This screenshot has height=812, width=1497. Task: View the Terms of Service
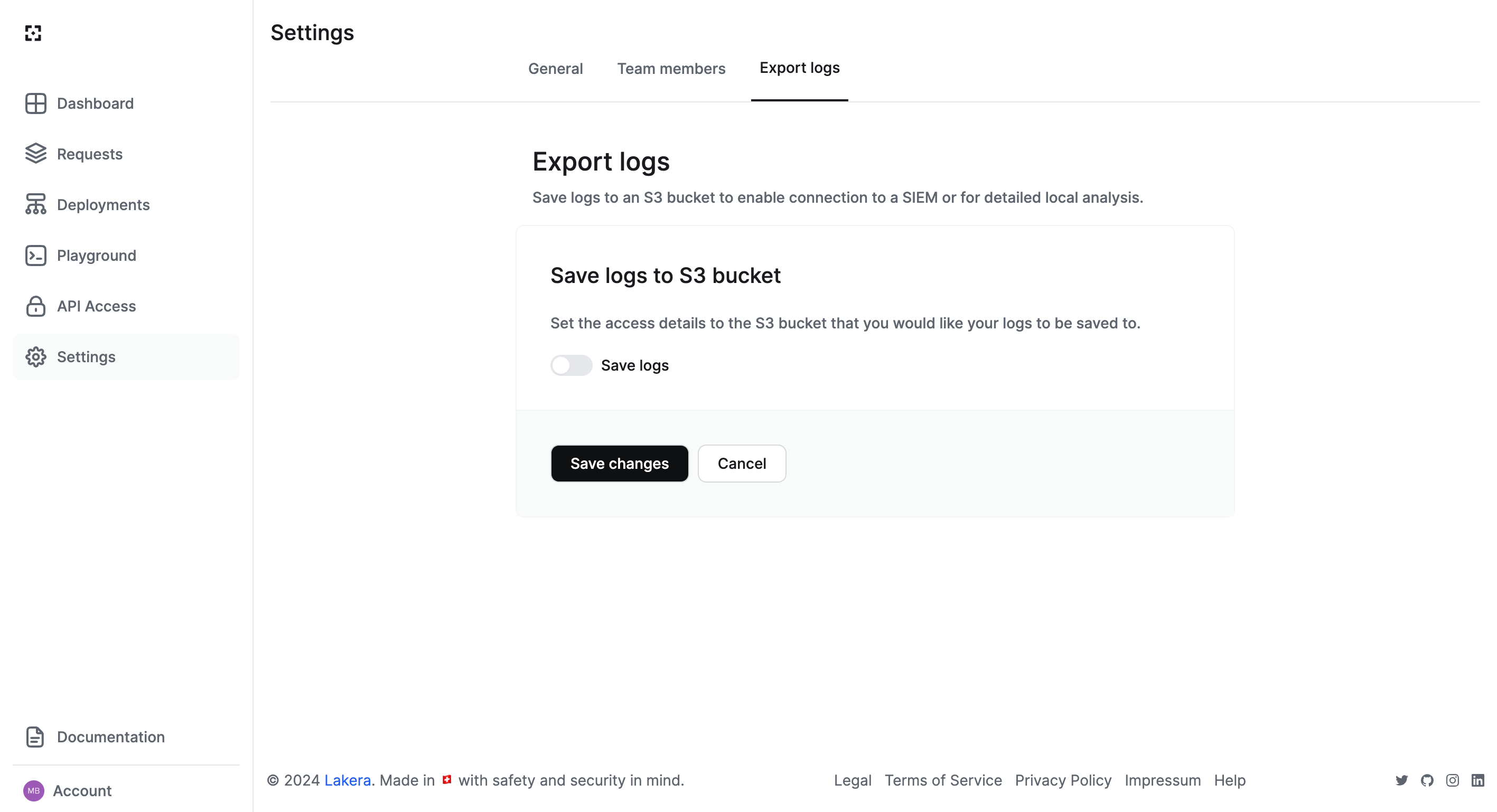(942, 780)
